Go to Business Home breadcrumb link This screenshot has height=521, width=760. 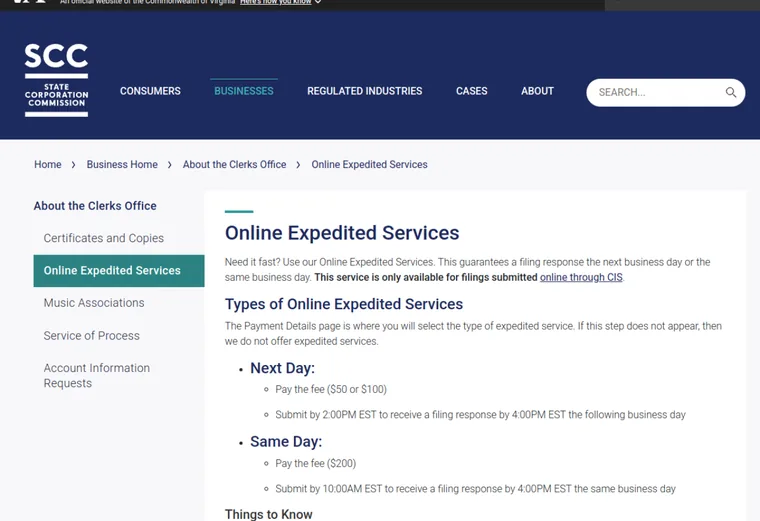[122, 164]
